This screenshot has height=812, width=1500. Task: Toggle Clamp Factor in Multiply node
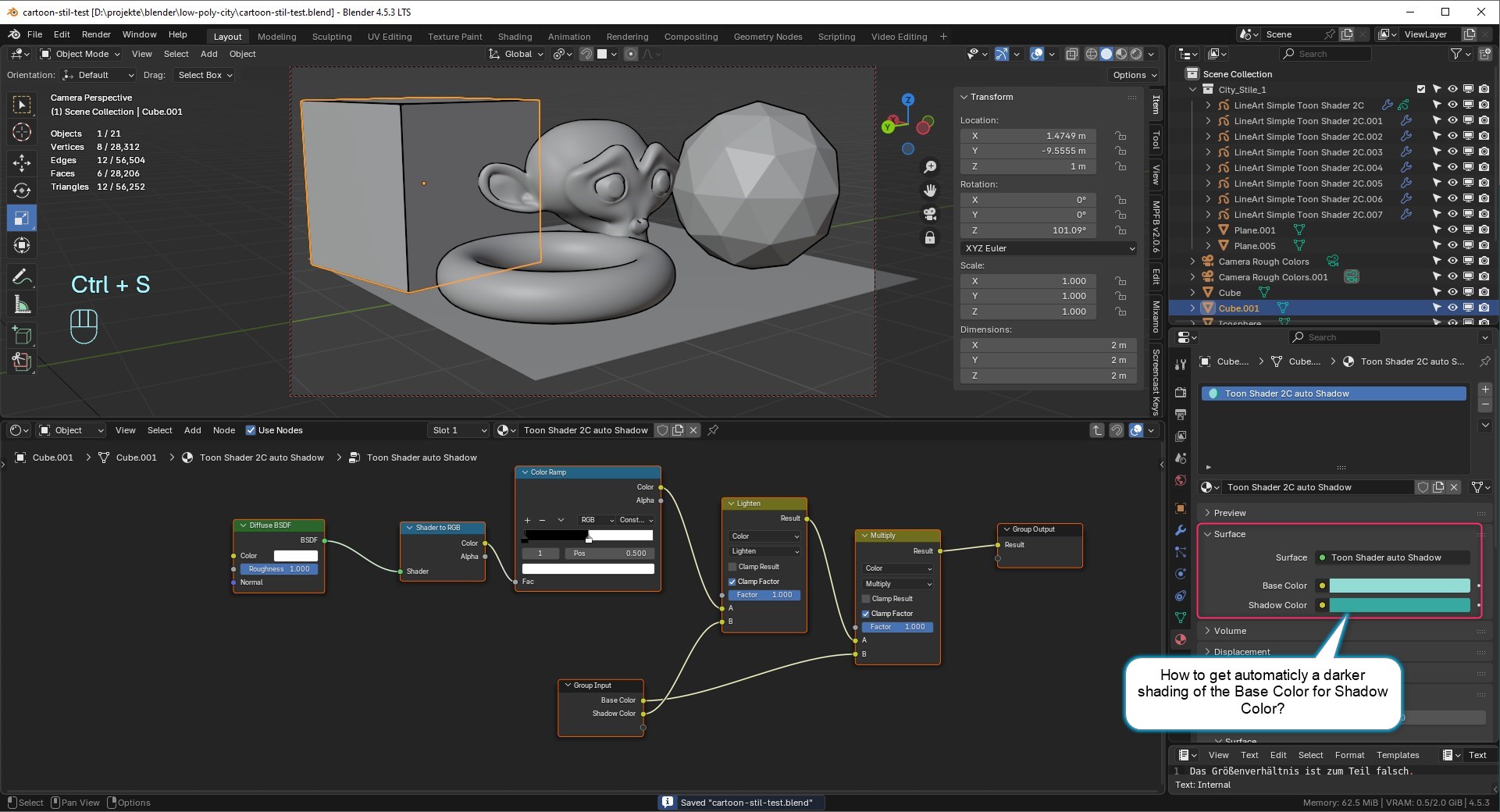[x=866, y=614]
